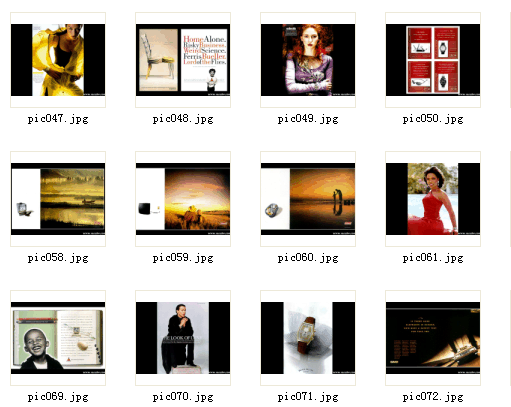Select the red-haired woman thumbnail pic049.jpg

(x=308, y=60)
